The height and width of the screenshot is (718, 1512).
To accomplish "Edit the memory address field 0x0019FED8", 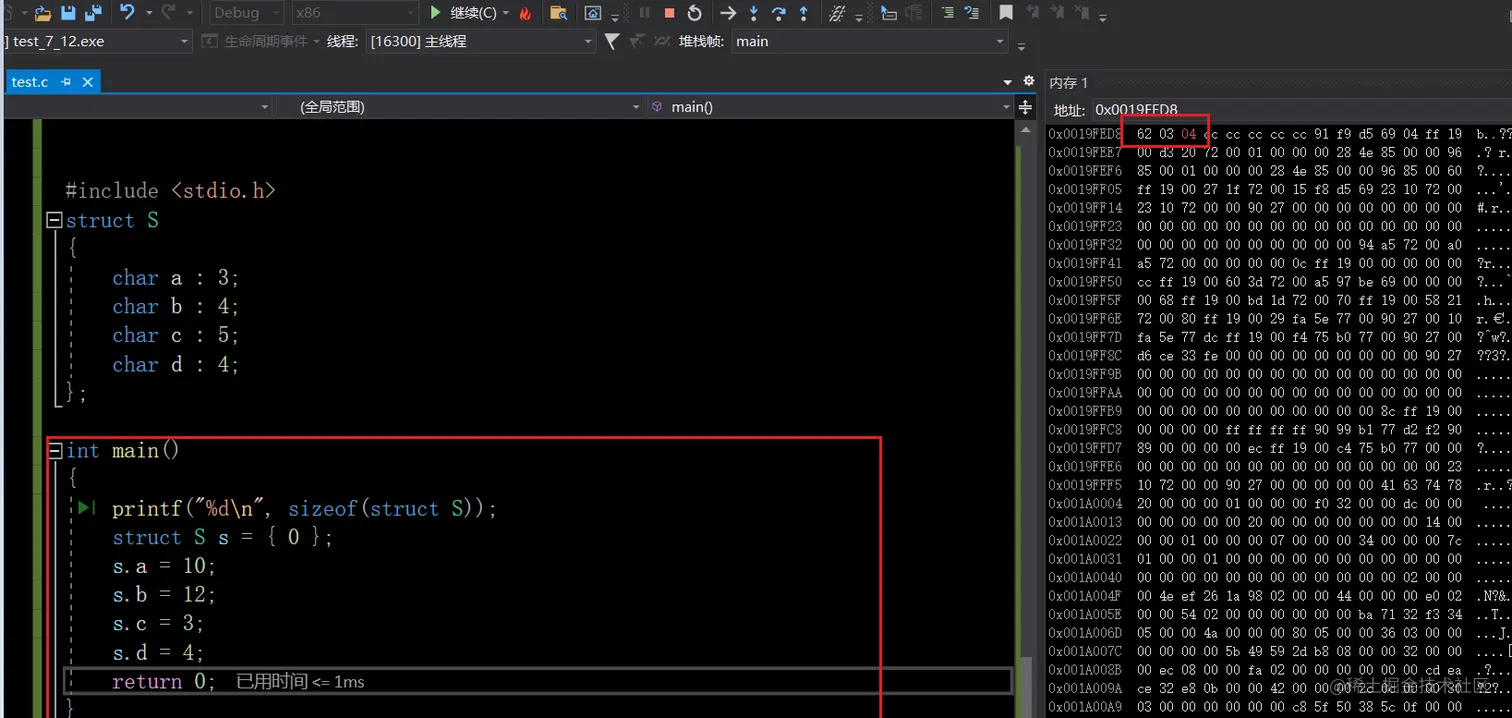I will tap(1300, 110).
